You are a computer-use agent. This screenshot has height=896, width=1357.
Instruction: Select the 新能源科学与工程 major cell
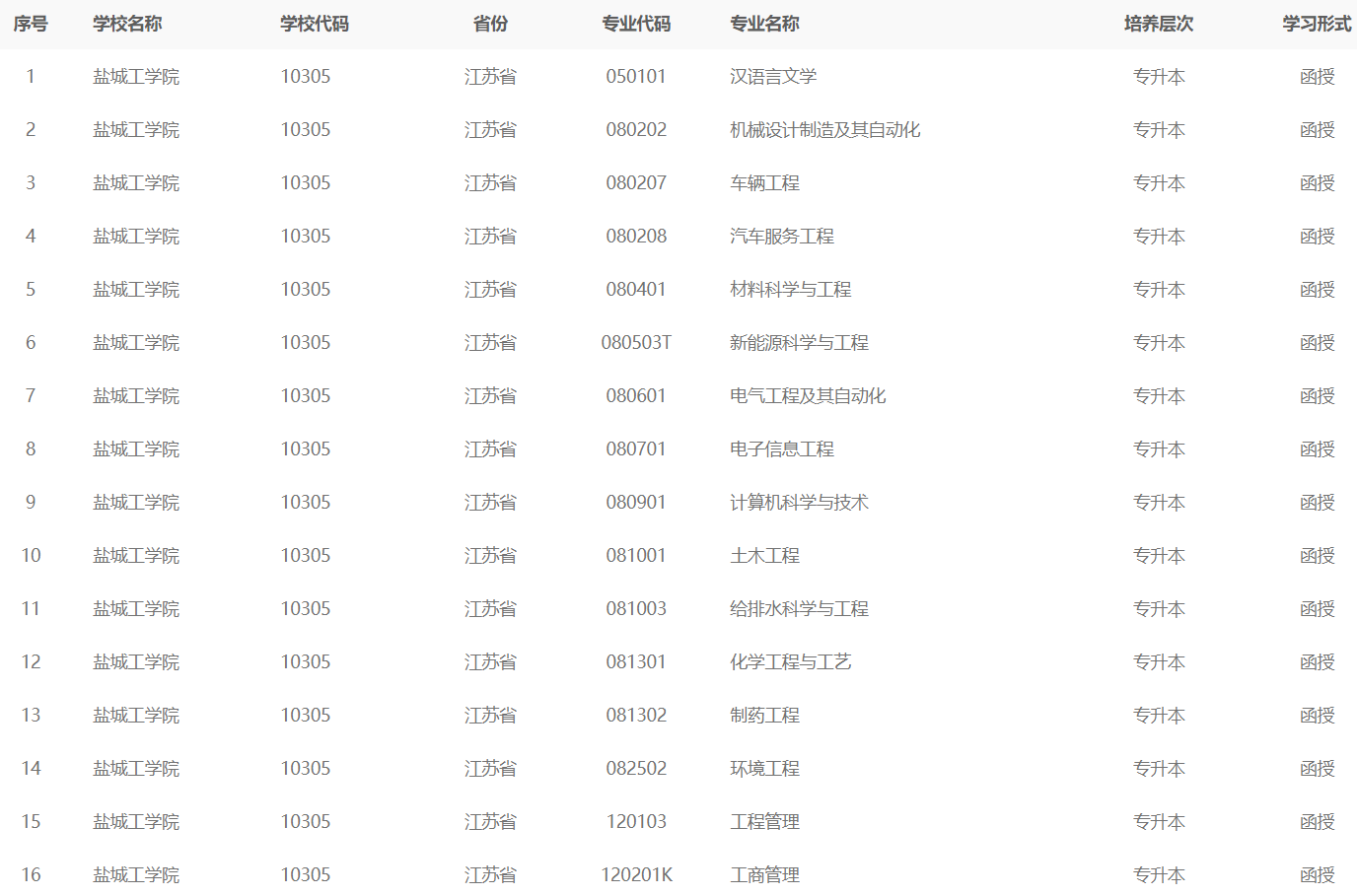coord(800,343)
